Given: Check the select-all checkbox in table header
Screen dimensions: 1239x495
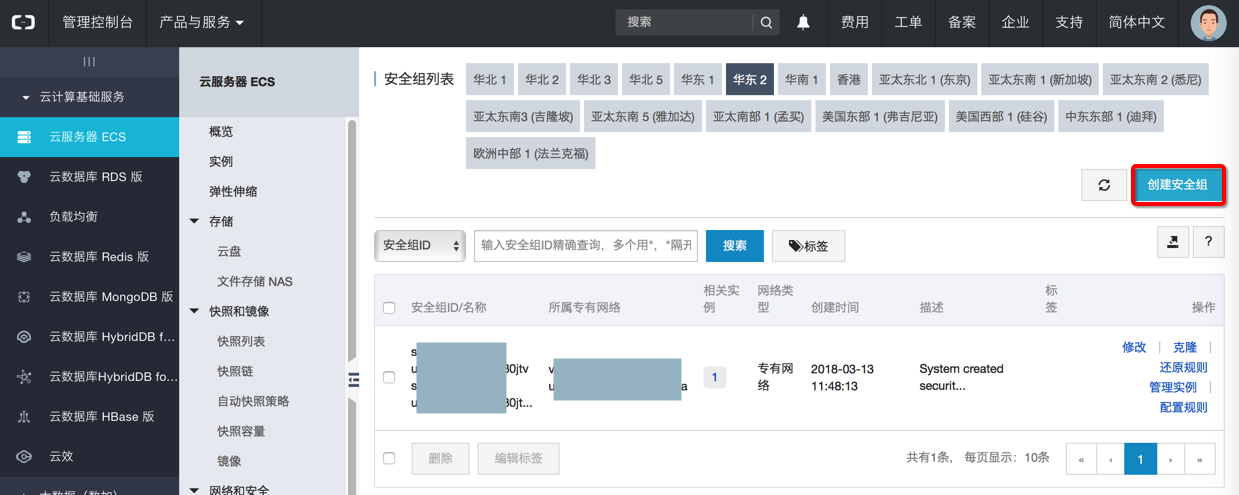Looking at the screenshot, I should click(389, 307).
